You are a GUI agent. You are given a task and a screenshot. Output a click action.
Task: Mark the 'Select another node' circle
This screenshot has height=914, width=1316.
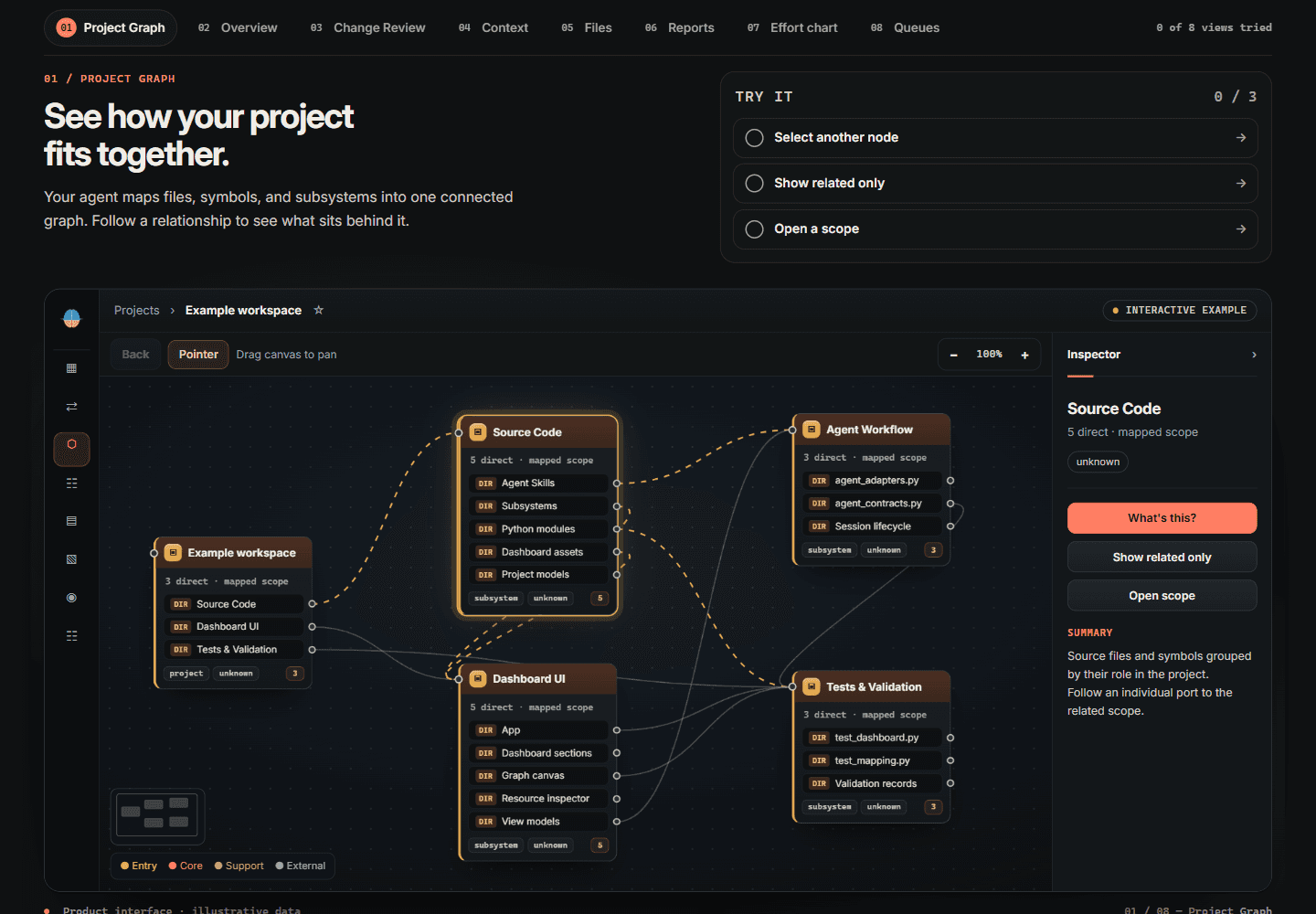coord(754,138)
